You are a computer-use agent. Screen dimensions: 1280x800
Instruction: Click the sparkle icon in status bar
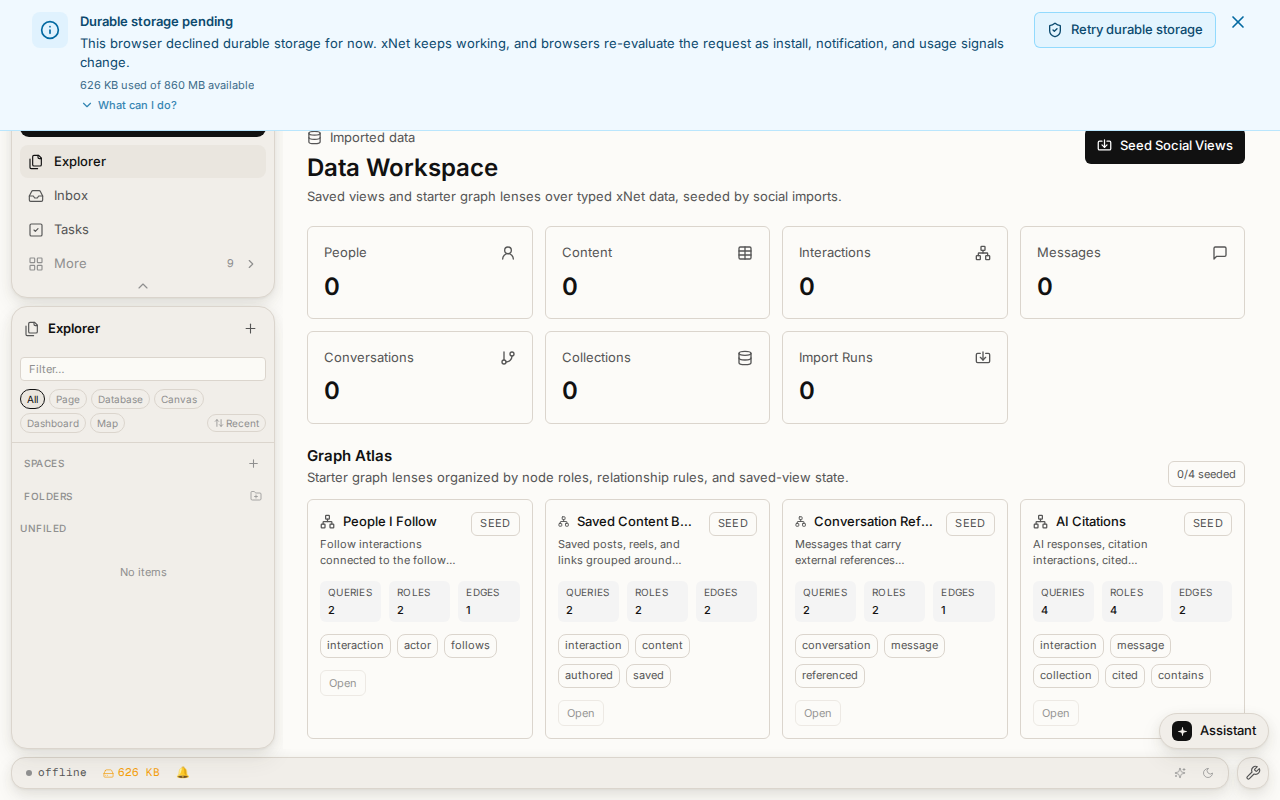pos(1180,773)
